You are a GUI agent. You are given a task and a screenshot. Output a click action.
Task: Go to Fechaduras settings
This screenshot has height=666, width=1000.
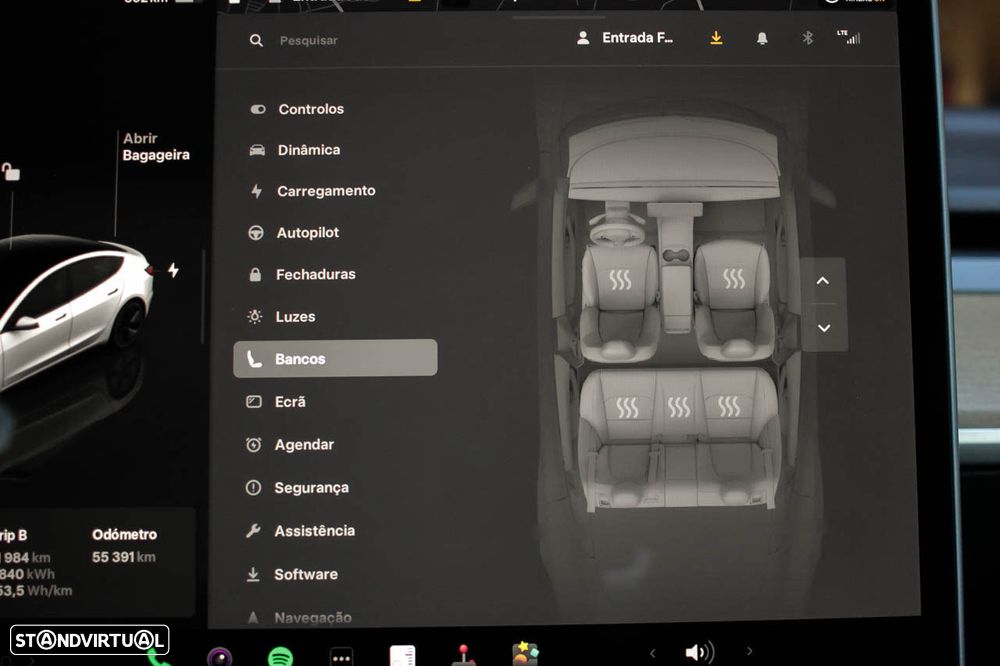[301, 274]
